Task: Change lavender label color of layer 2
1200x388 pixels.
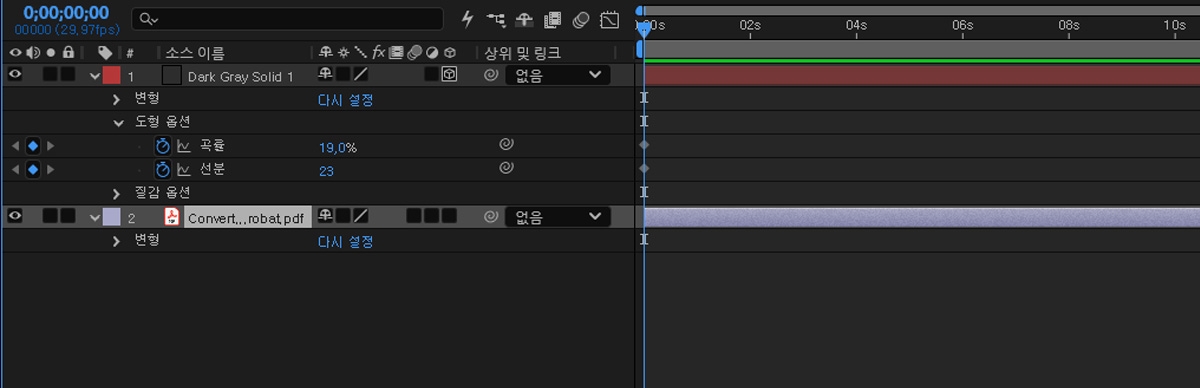Action: (111, 216)
